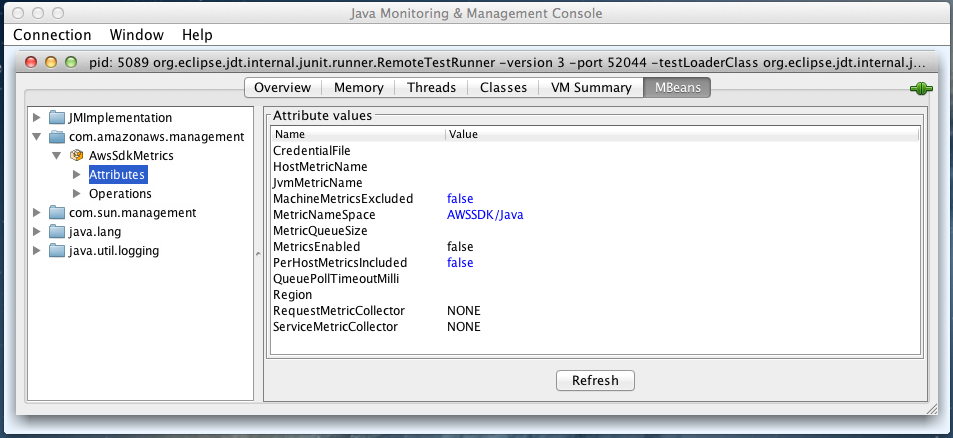953x438 pixels.
Task: Click the green connection status icon
Action: (921, 89)
